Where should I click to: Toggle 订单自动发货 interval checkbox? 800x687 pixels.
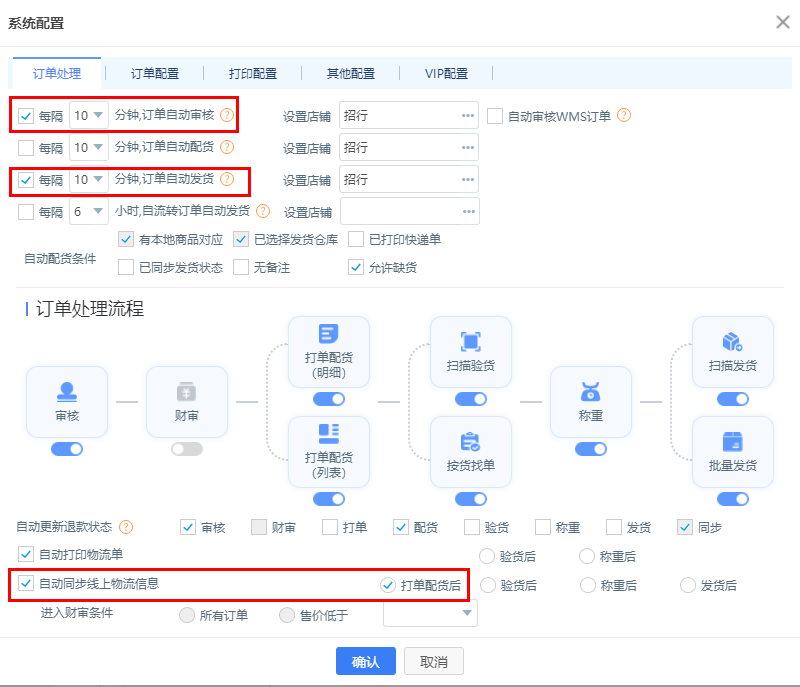pyautogui.click(x=26, y=180)
